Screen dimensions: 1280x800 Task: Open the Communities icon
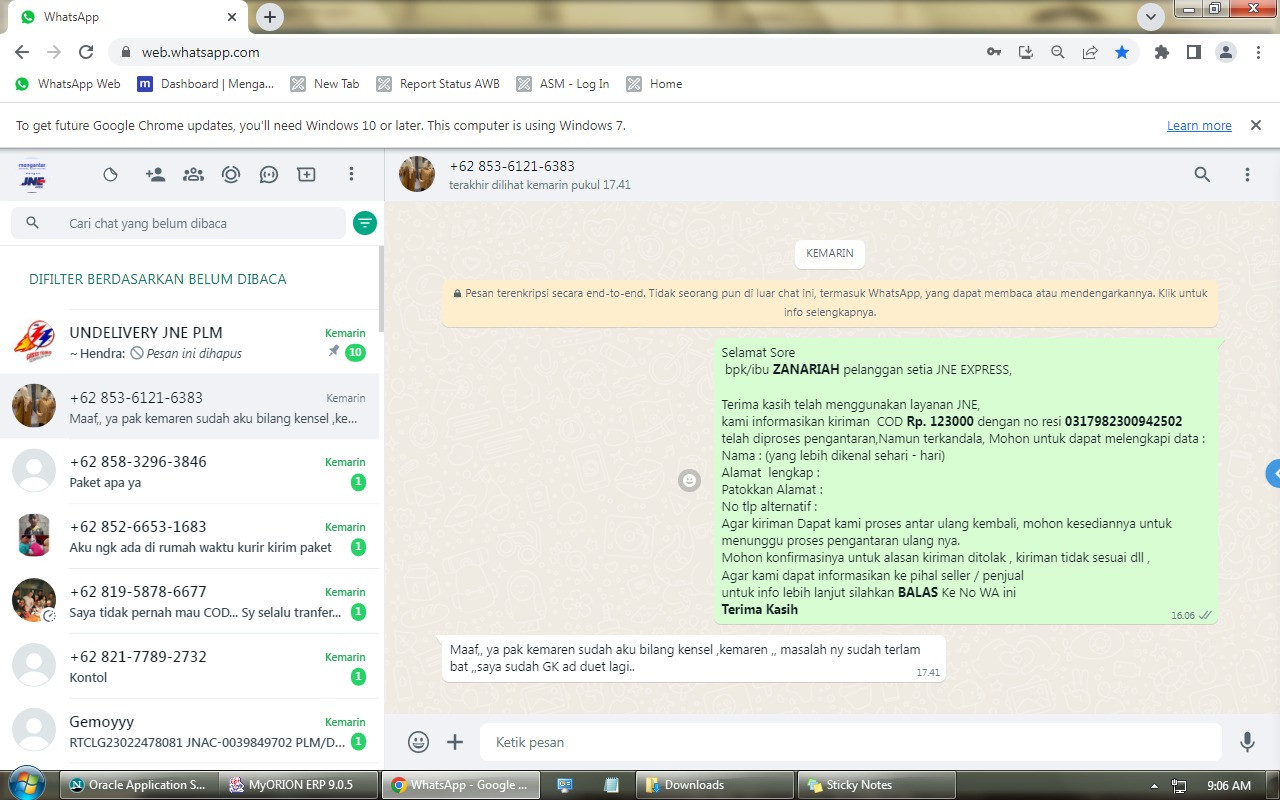tap(193, 174)
